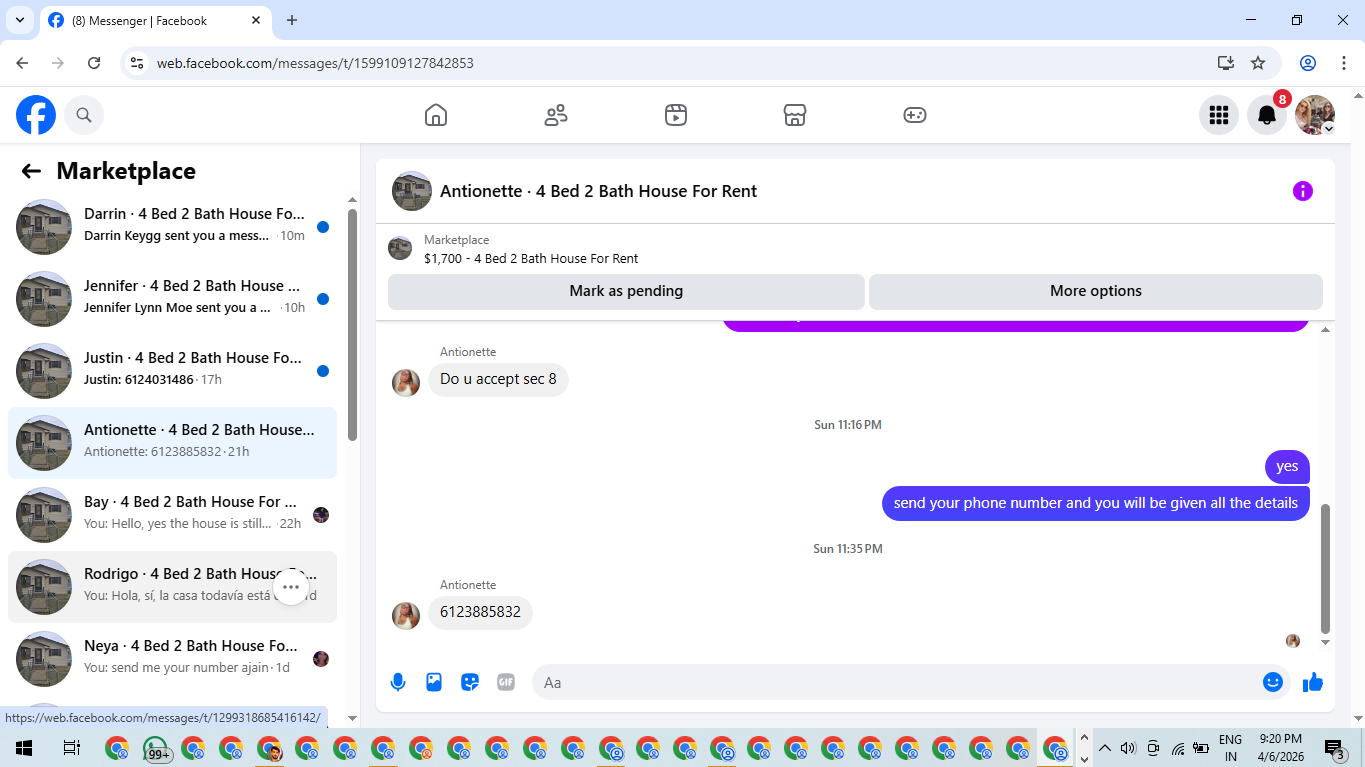
Task: Open Windows Task View
Action: click(x=71, y=748)
